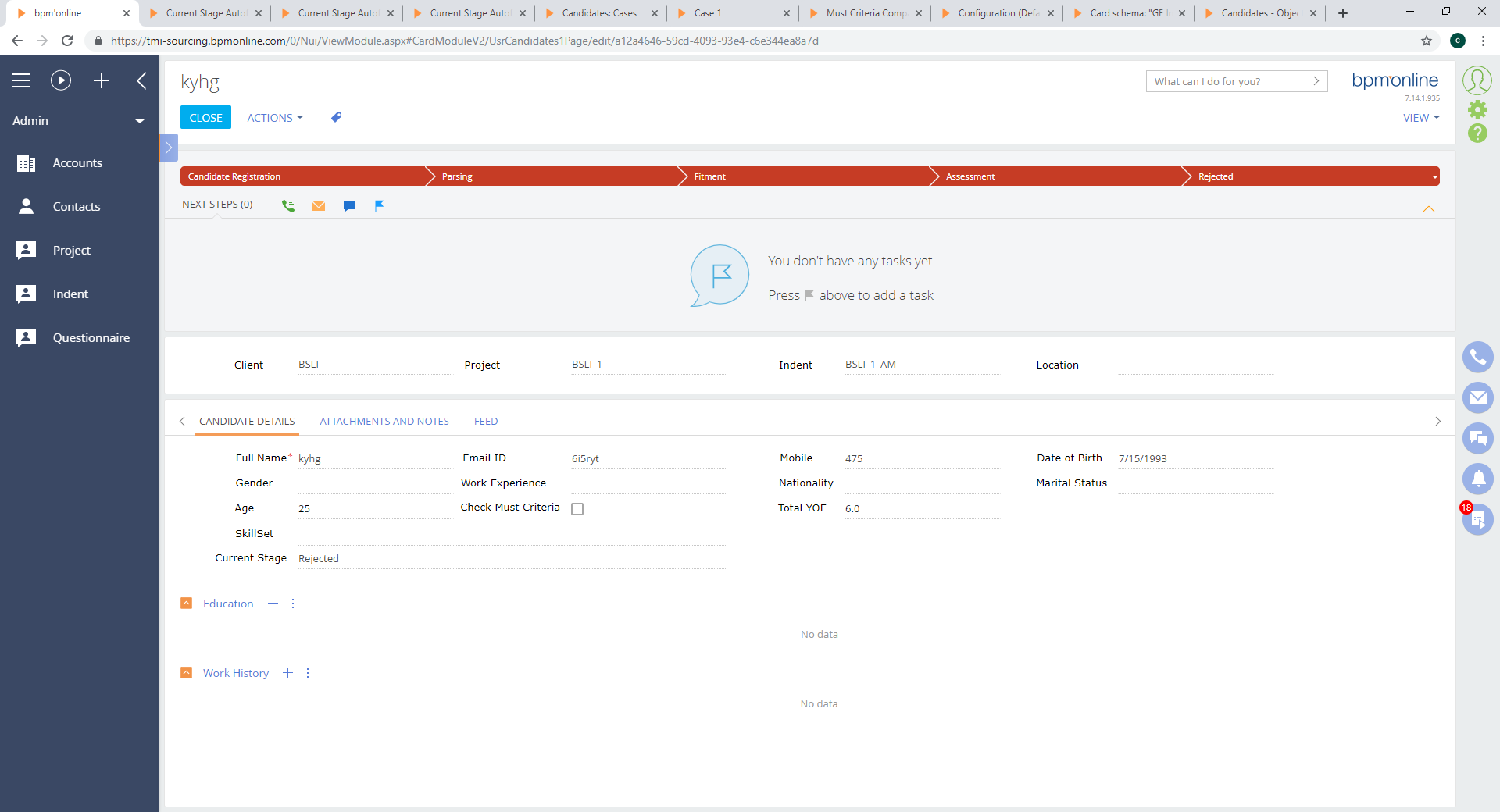Click the orange email icon in Next Steps
This screenshot has height=812, width=1500.
tap(319, 206)
